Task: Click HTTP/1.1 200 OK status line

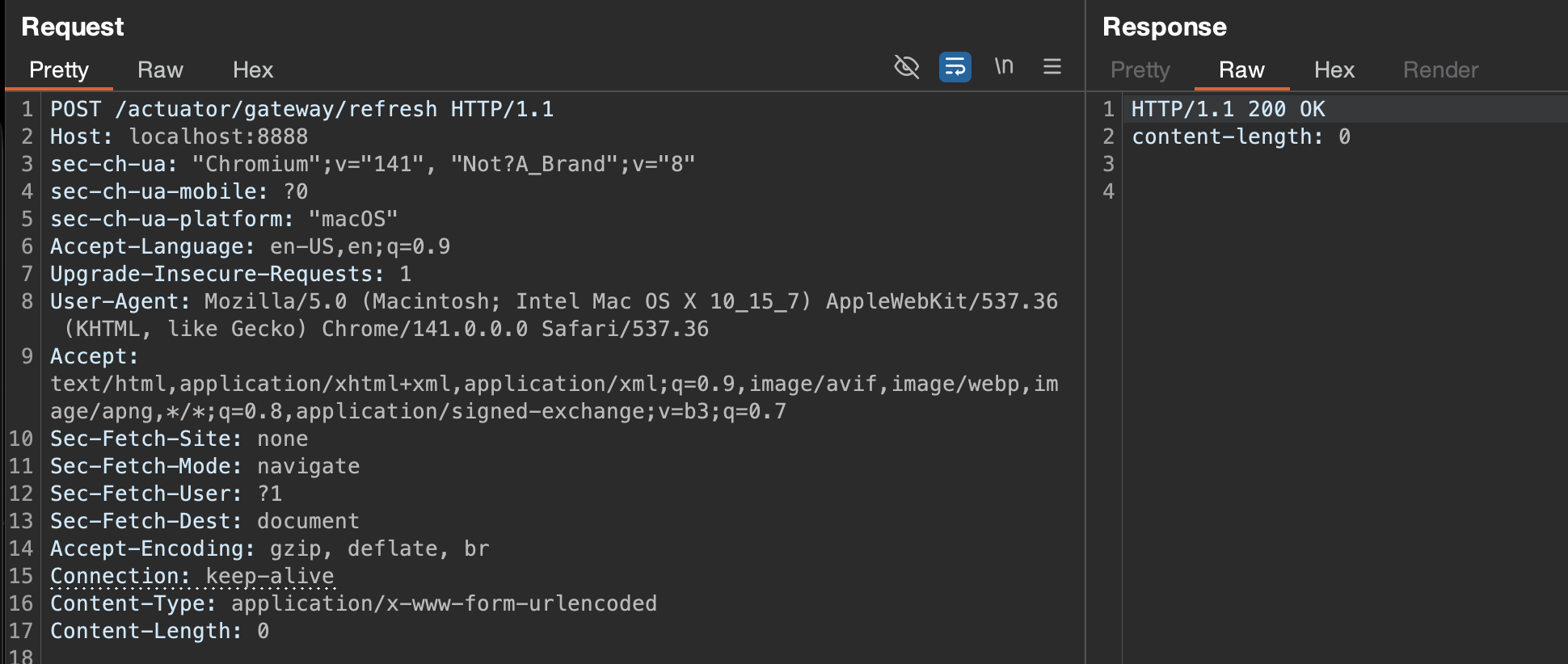Action: (1228, 109)
